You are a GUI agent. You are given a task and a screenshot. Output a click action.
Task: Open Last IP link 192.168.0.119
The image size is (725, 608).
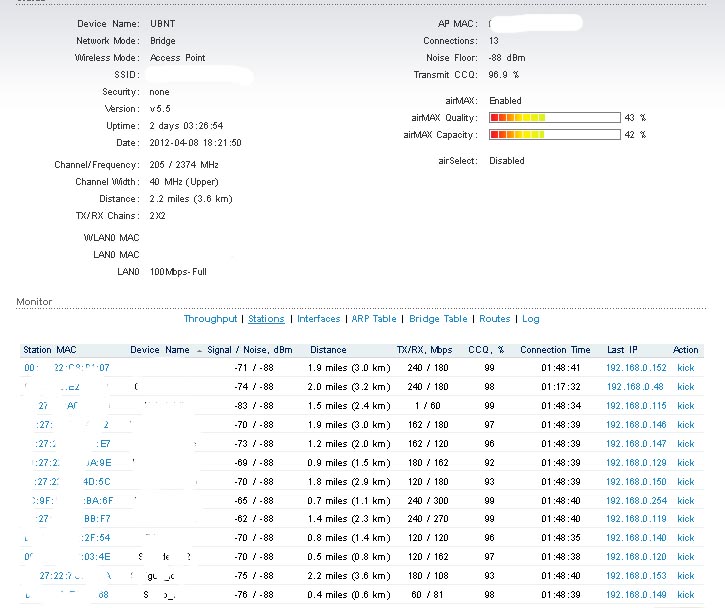click(636, 519)
